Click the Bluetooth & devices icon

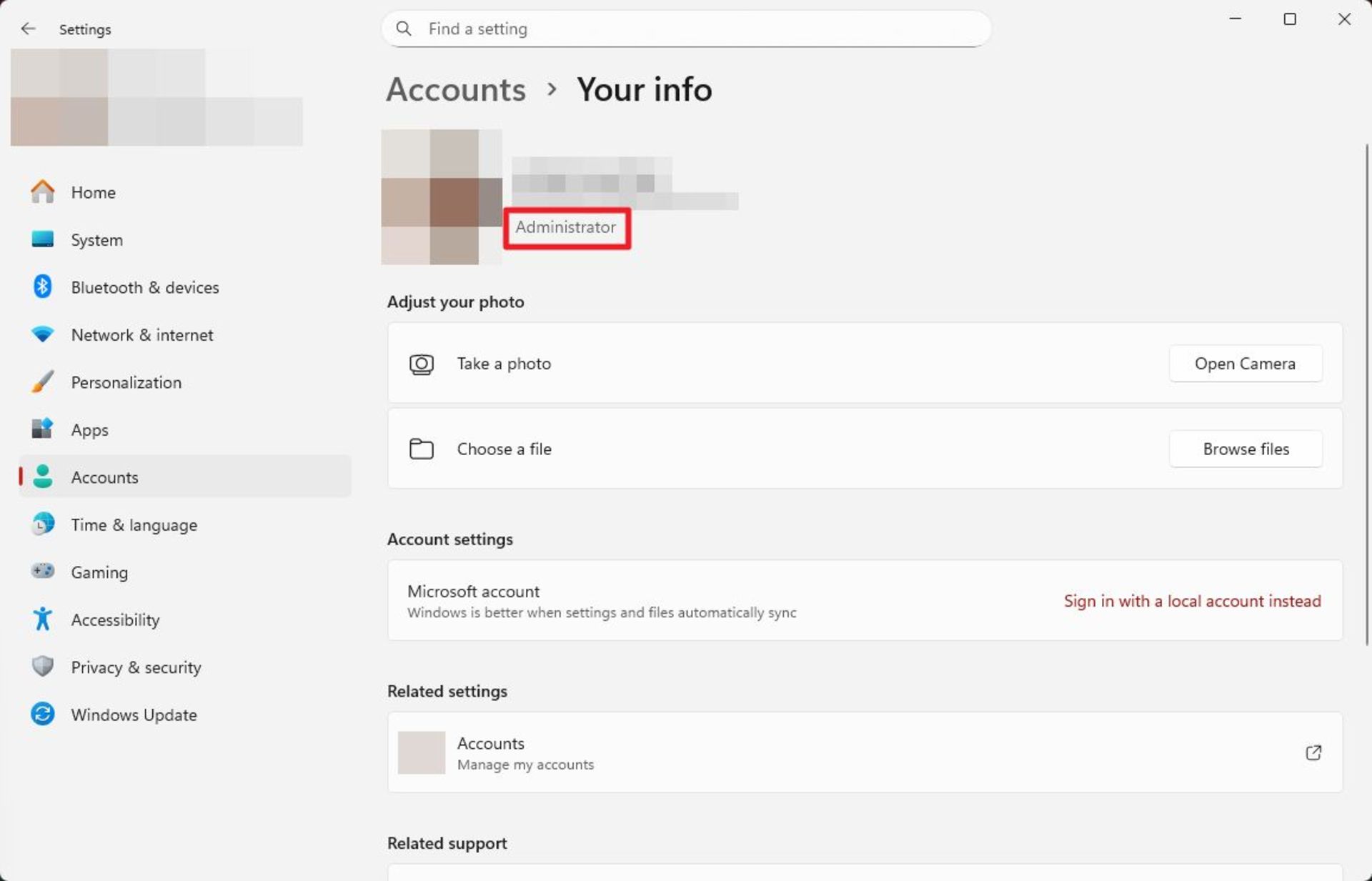pyautogui.click(x=42, y=287)
